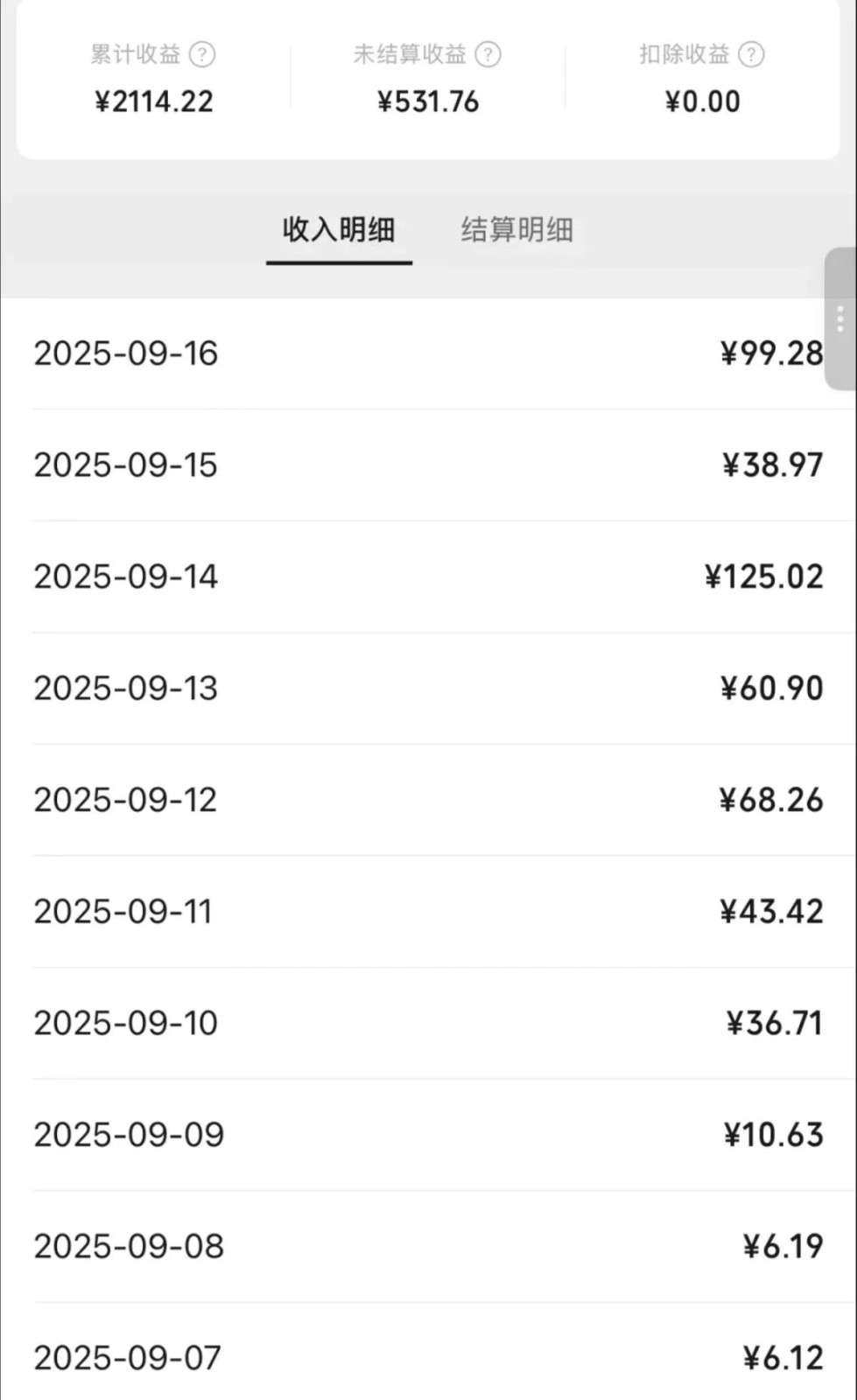
Task: Open the 2025-09-07 income entry
Action: click(x=428, y=1358)
